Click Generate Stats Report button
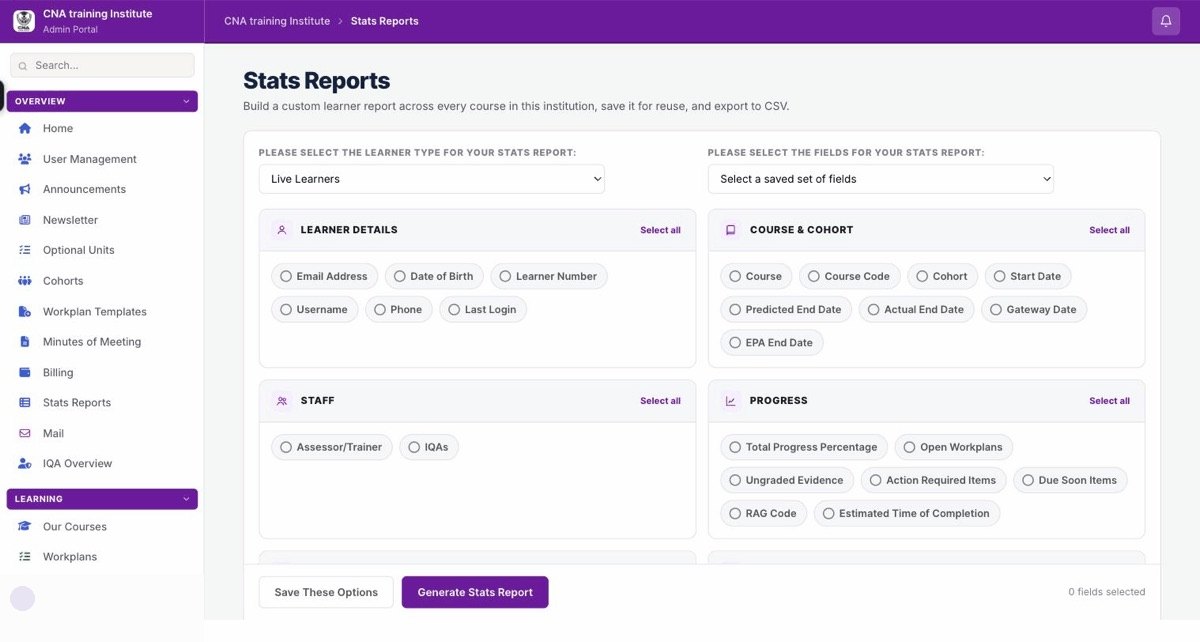The image size is (1200, 642). 475,592
